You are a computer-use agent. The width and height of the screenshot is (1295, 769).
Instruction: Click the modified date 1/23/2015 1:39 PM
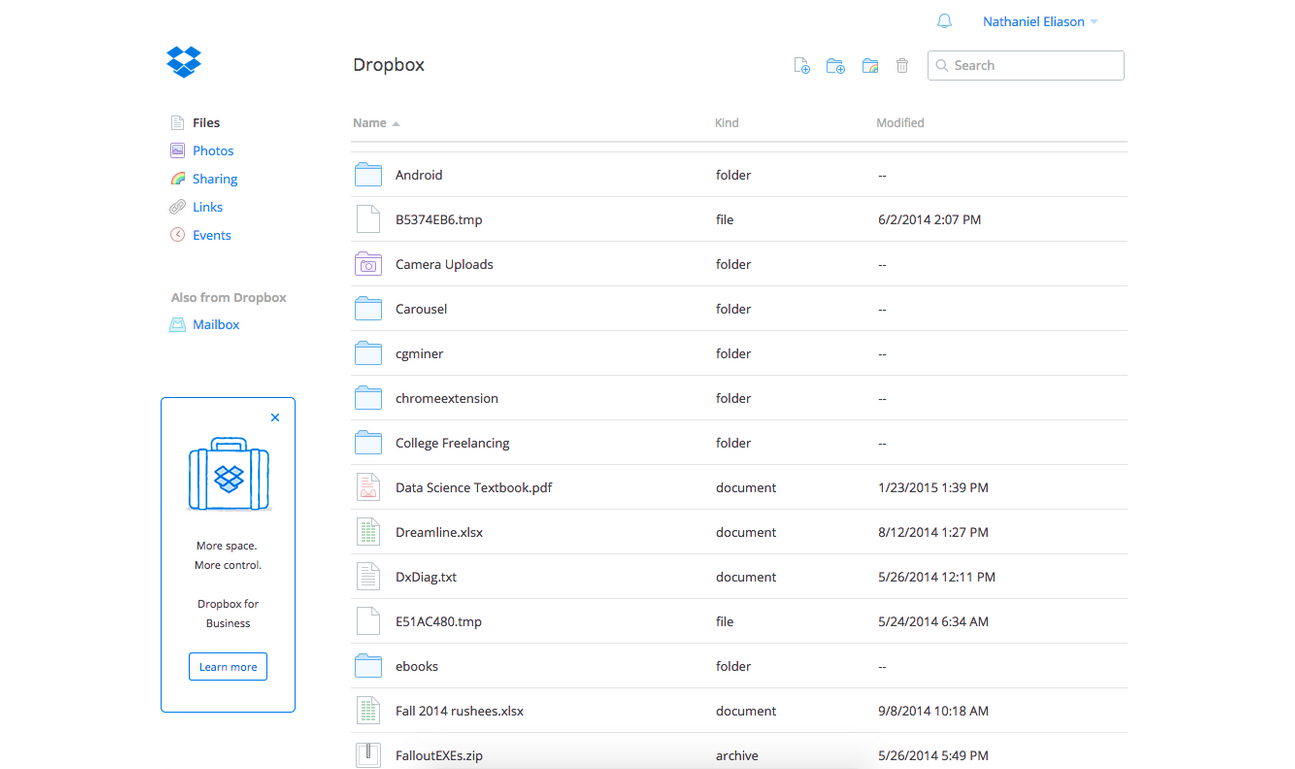pyautogui.click(x=933, y=488)
